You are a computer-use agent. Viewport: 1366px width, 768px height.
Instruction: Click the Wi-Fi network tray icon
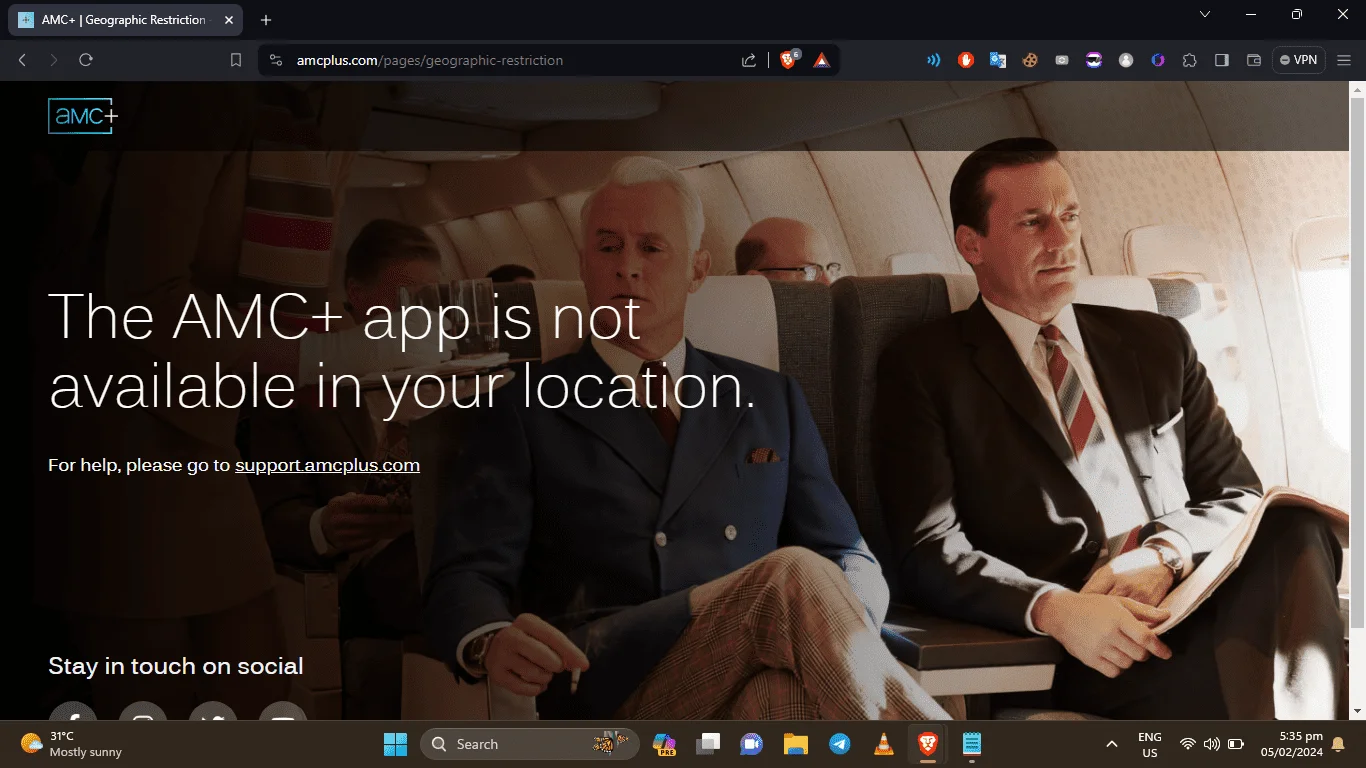pos(1188,744)
